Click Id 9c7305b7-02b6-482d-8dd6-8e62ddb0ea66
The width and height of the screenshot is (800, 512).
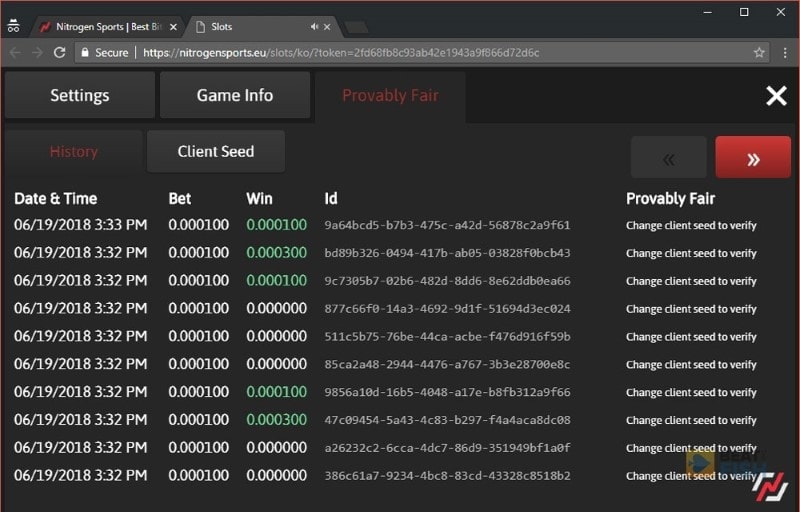click(x=447, y=280)
